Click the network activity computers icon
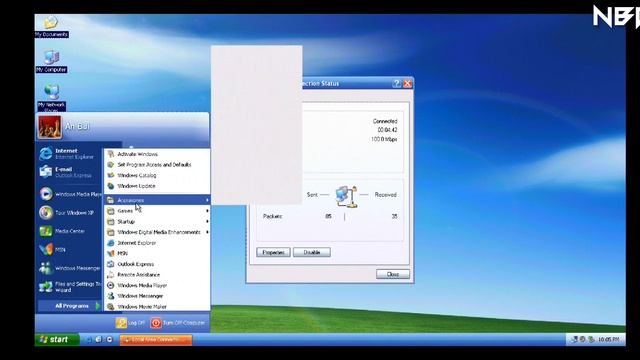Screen dimensions: 640x360 click(346, 196)
